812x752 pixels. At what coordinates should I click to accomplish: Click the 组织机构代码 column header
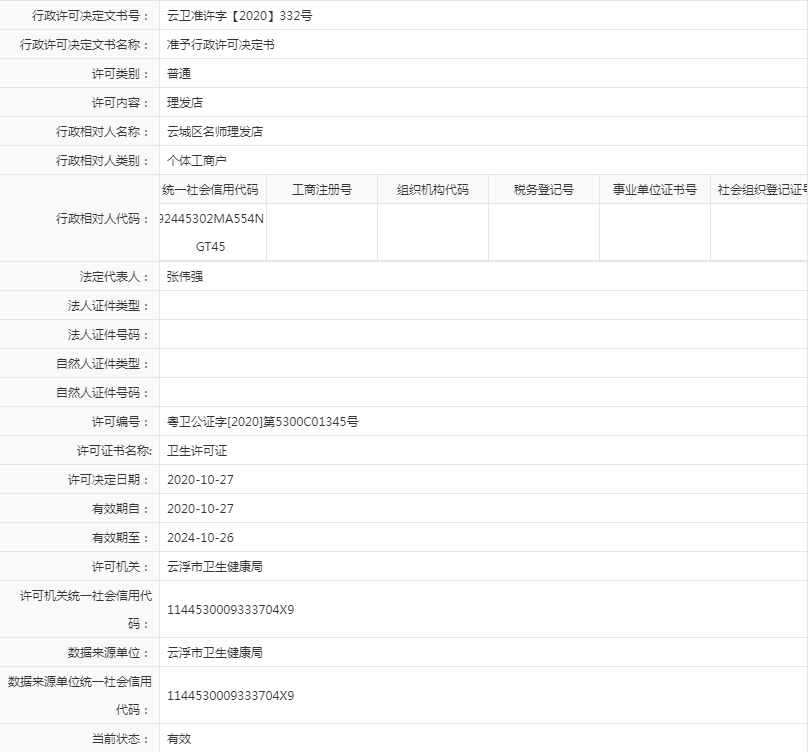coord(433,190)
